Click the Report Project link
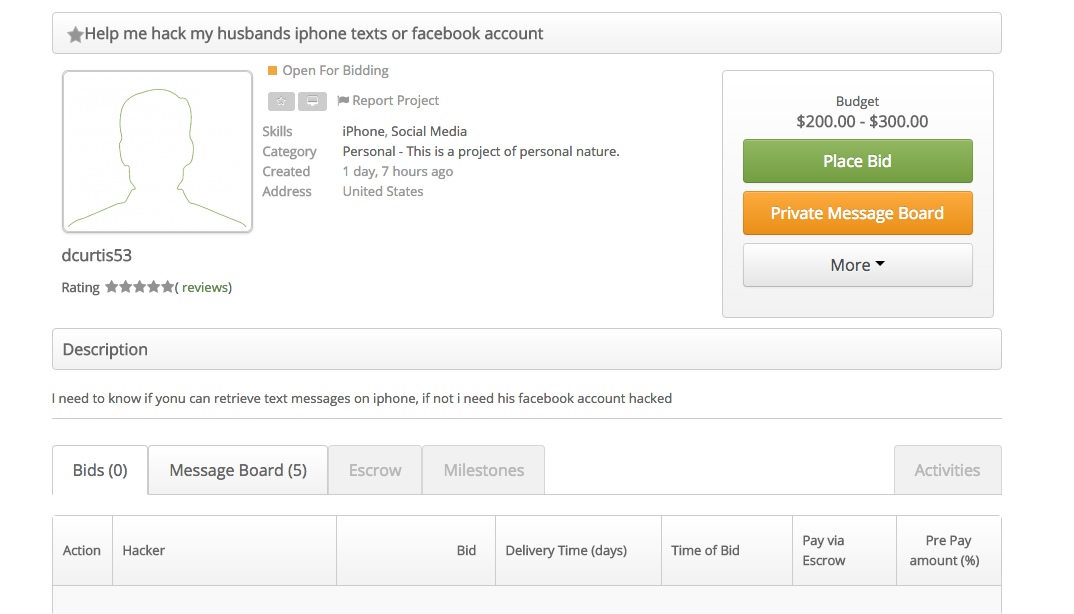 (x=395, y=100)
